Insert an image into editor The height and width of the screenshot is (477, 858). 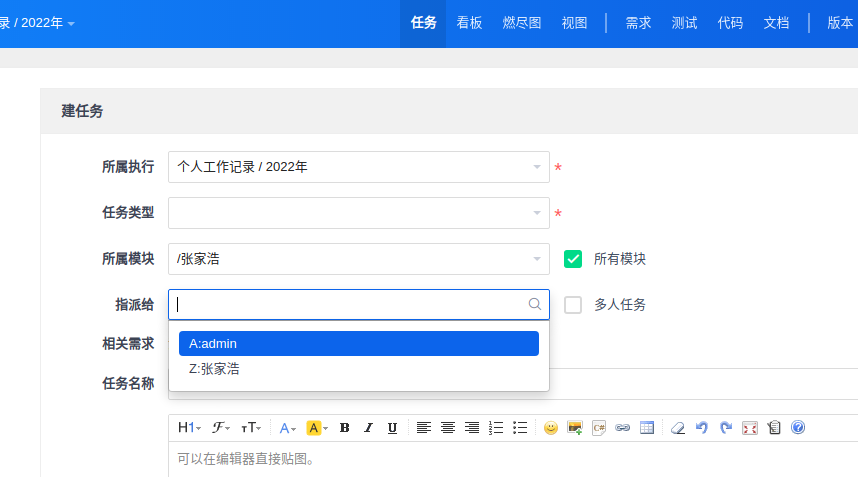[x=575, y=428]
